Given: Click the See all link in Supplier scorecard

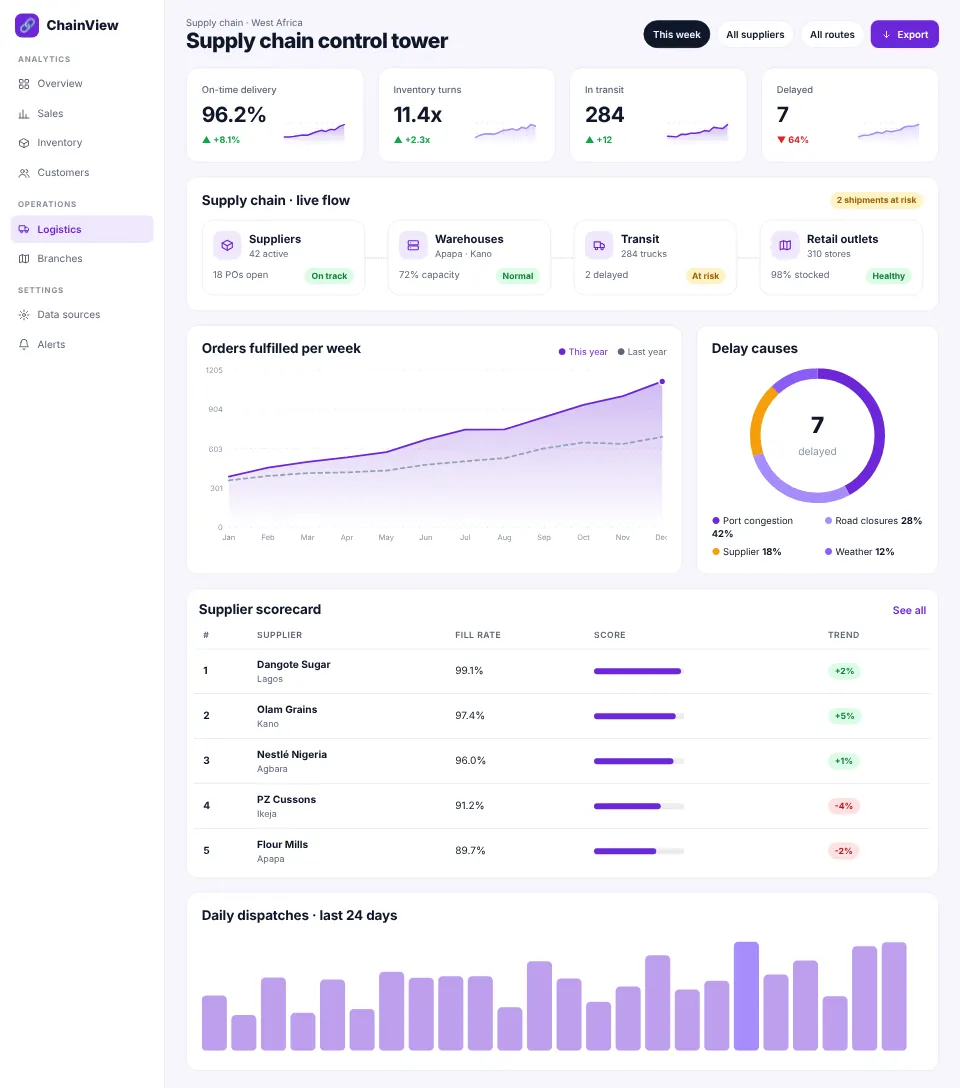Looking at the screenshot, I should coord(909,611).
